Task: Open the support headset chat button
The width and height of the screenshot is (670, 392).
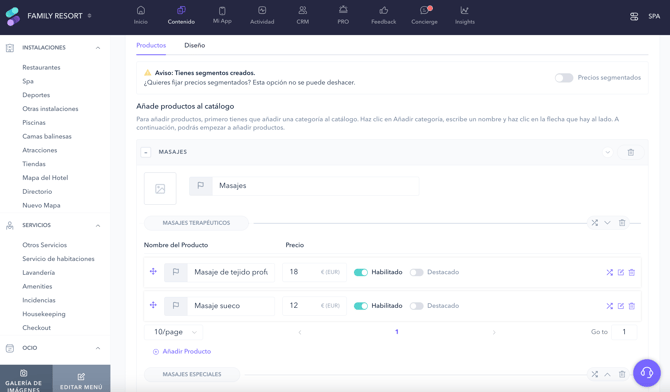Action: 647,373
